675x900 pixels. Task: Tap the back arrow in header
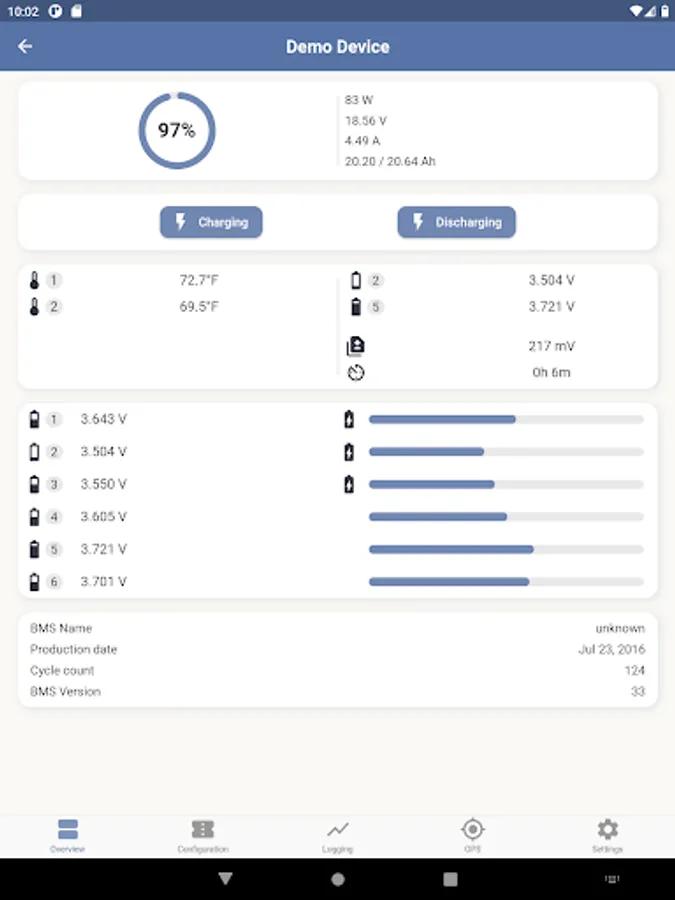(25, 46)
